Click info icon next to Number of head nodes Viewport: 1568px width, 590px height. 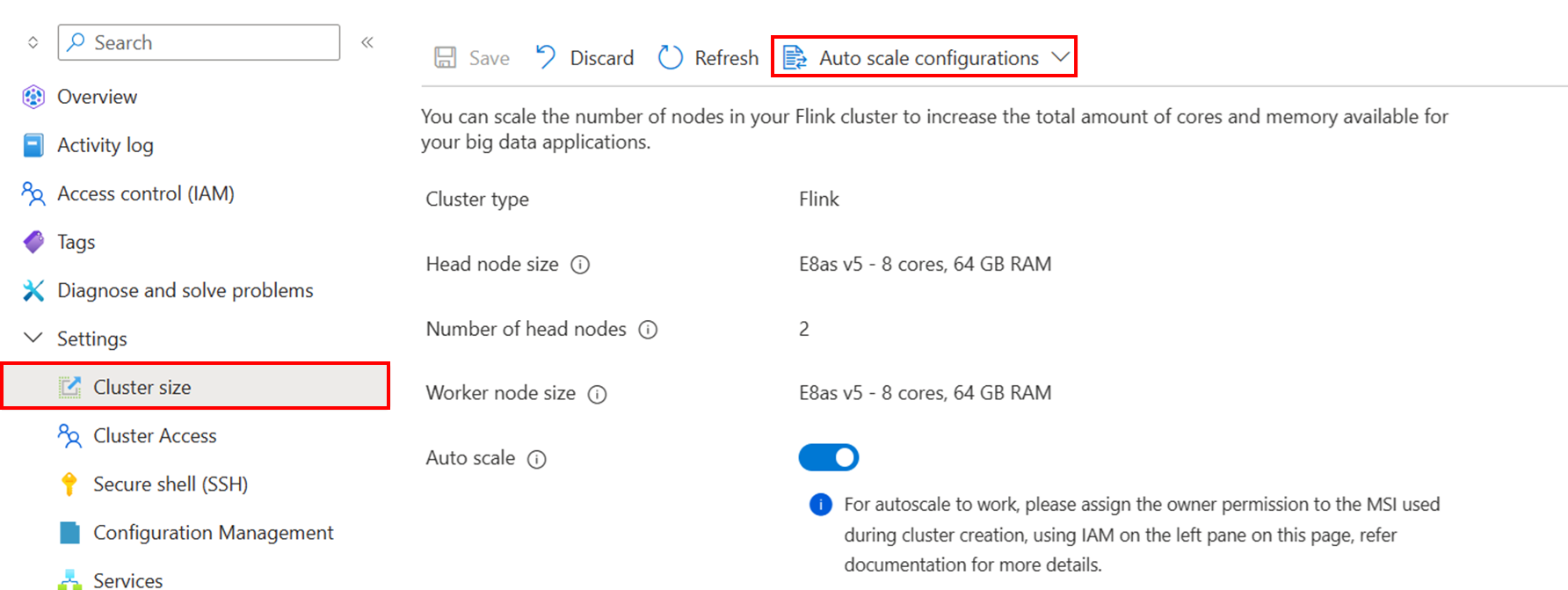click(x=648, y=330)
